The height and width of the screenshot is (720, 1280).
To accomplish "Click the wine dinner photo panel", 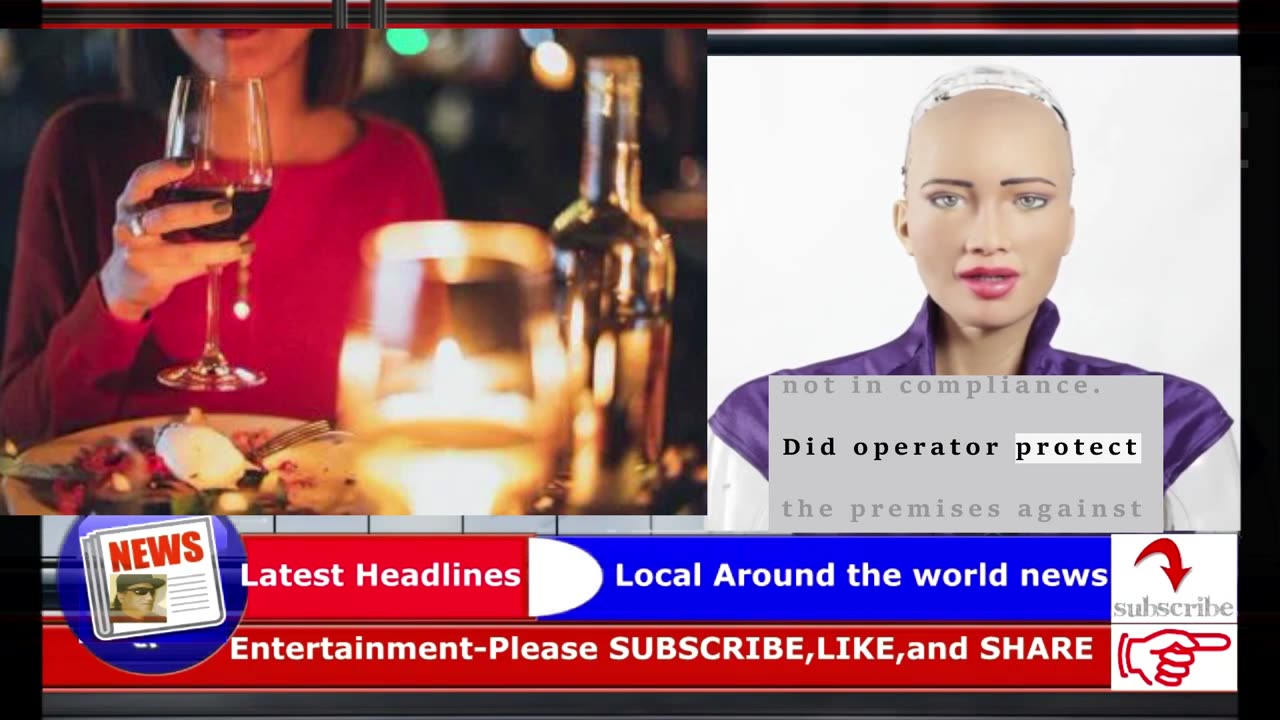I will [353, 271].
